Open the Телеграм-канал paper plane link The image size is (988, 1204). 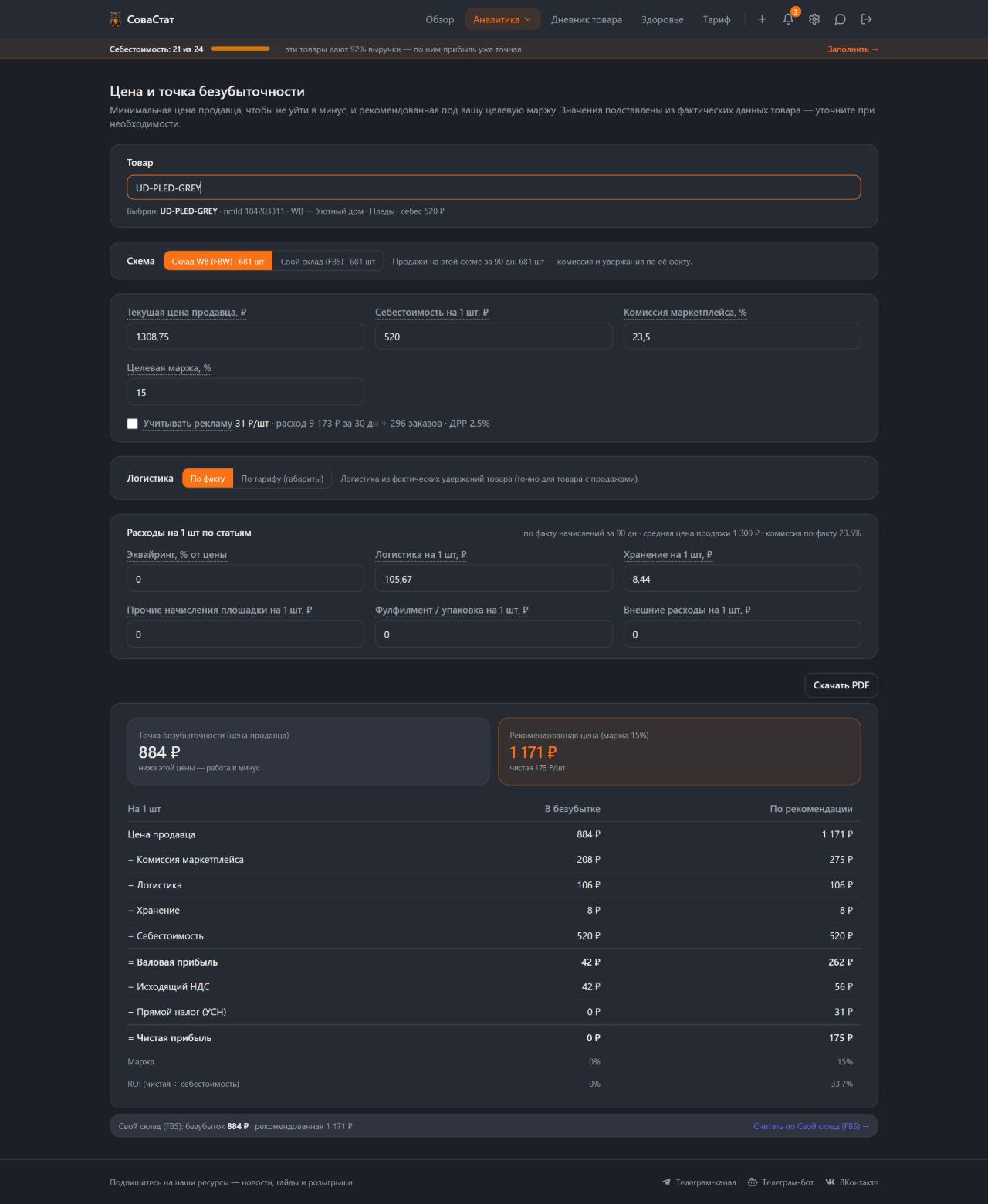coord(699,1182)
